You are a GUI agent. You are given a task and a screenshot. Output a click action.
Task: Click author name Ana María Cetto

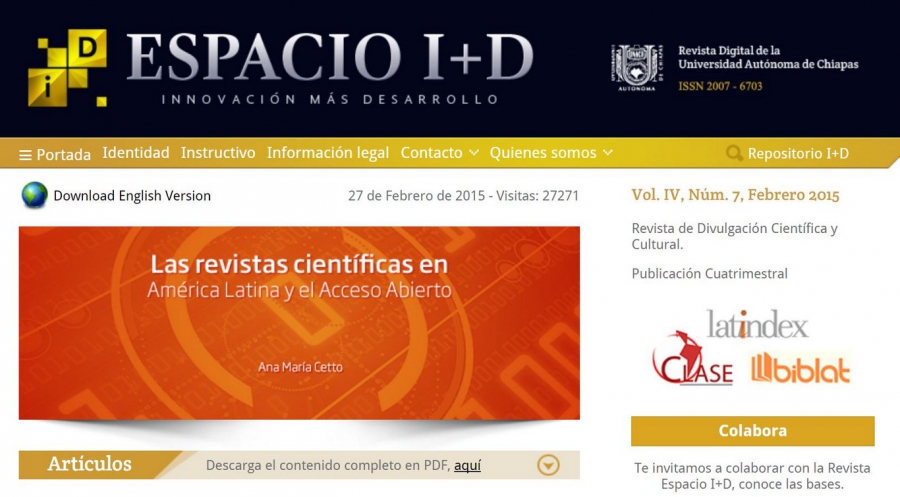click(x=300, y=367)
